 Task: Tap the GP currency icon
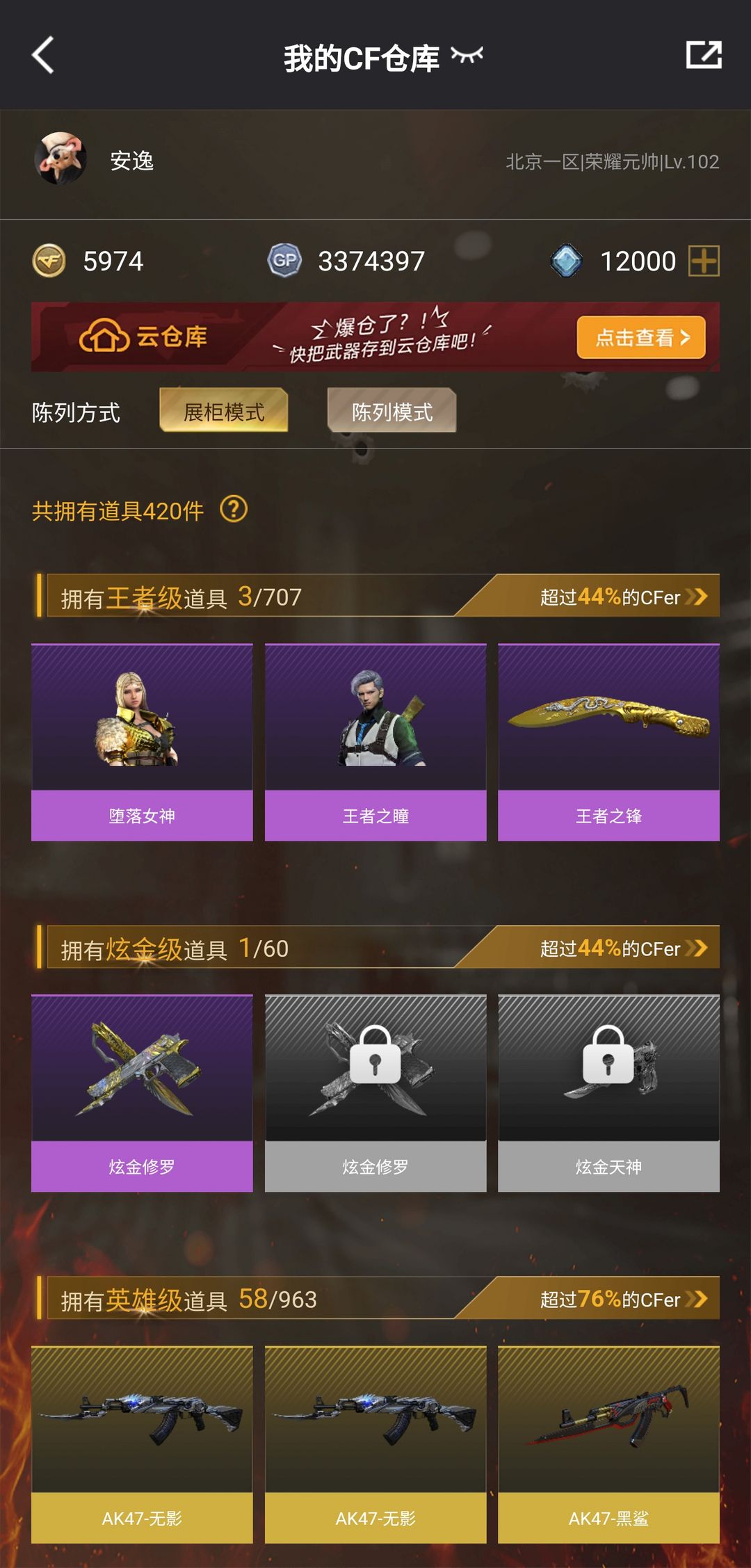click(284, 261)
